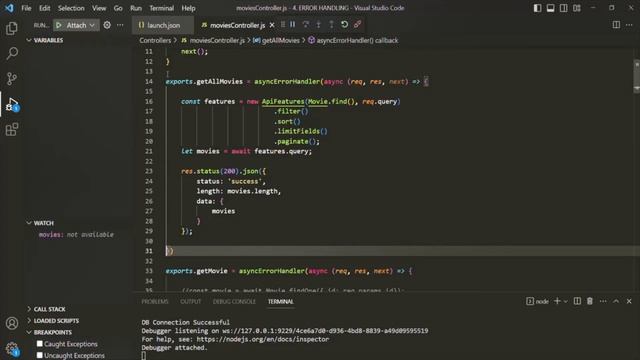Open the Selection menu

71,8
